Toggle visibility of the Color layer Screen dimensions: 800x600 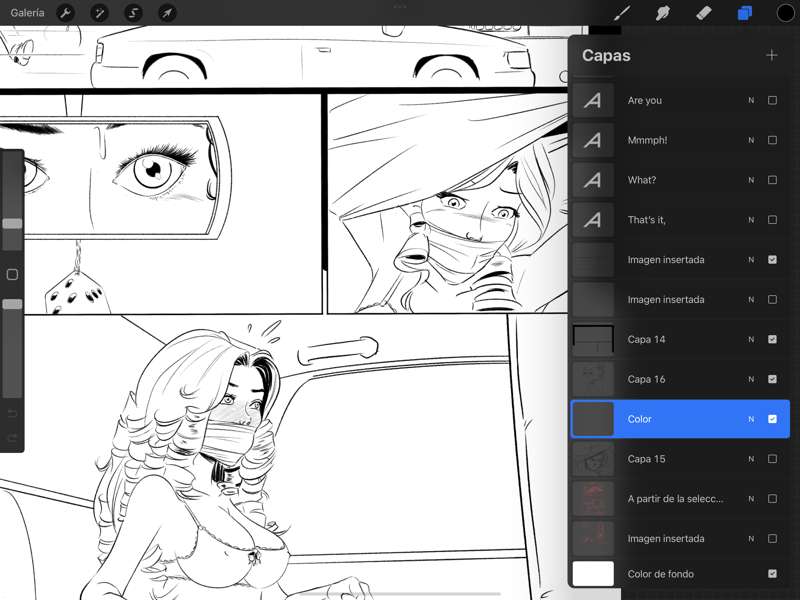(x=772, y=419)
